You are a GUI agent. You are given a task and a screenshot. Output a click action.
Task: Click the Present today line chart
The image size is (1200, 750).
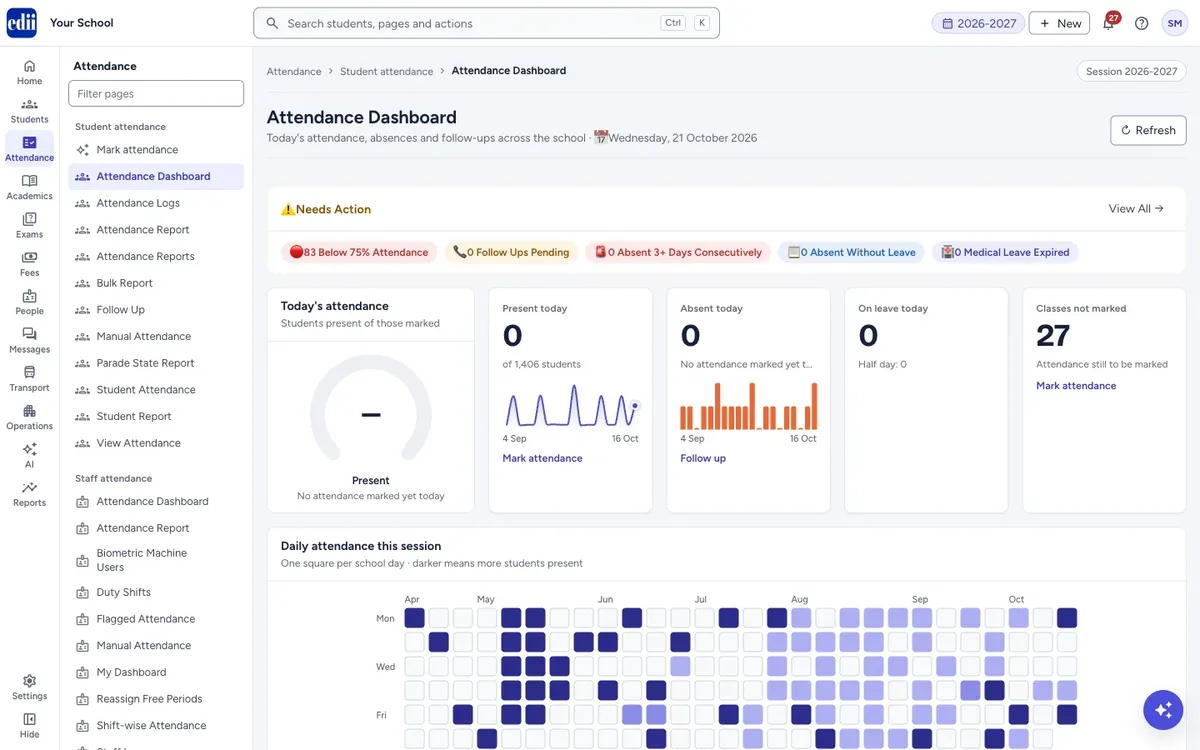click(x=571, y=406)
